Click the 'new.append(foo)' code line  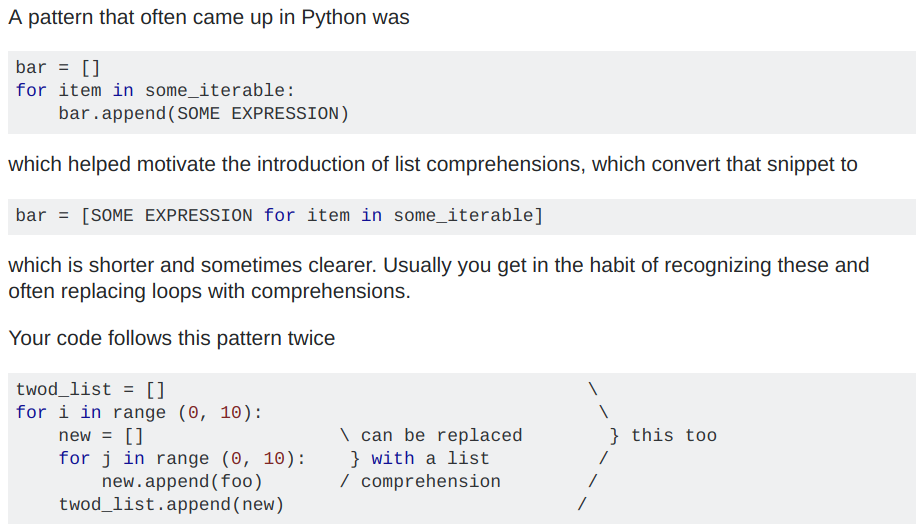tap(182, 482)
